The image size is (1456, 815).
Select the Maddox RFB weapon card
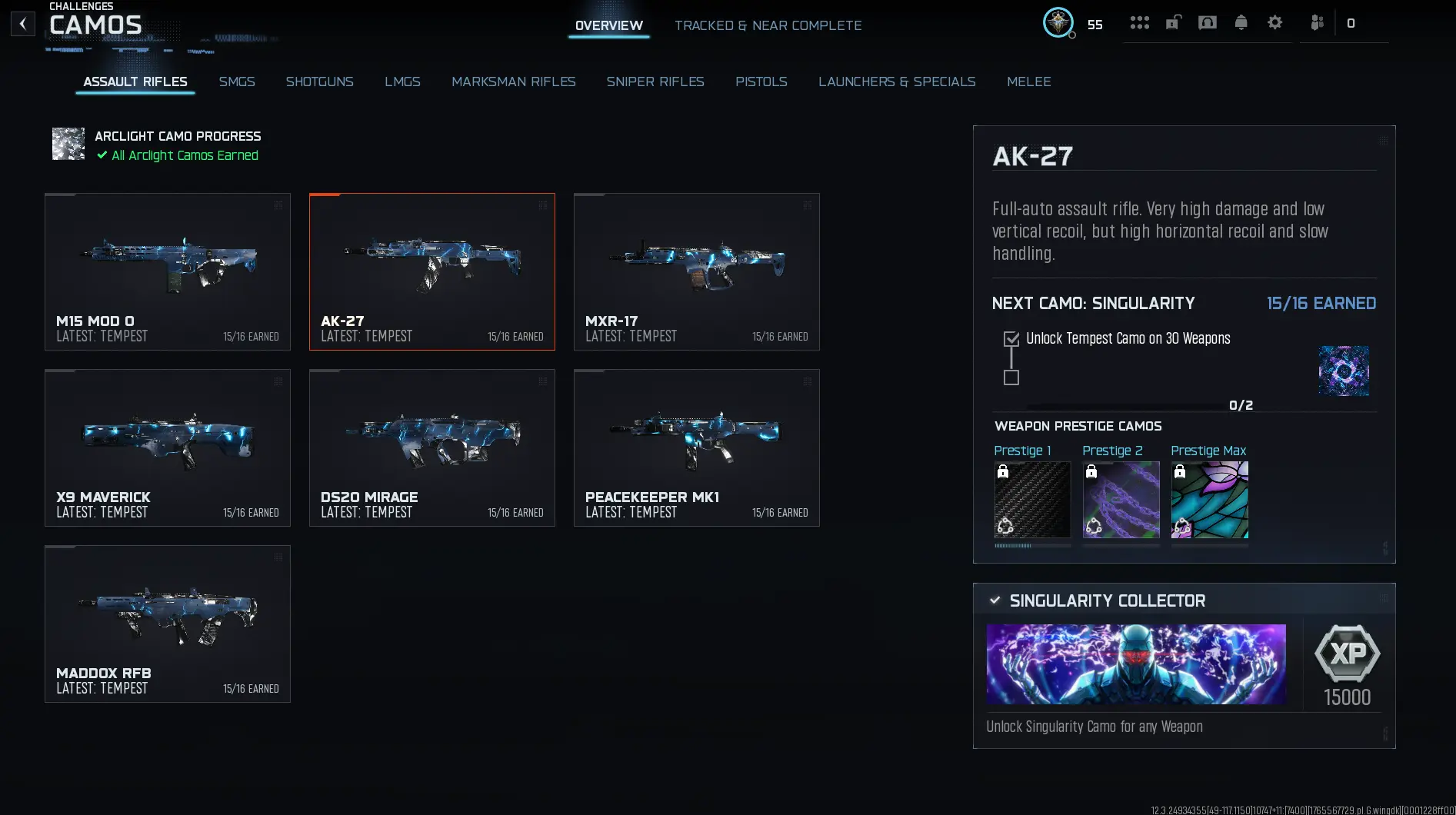coord(168,624)
